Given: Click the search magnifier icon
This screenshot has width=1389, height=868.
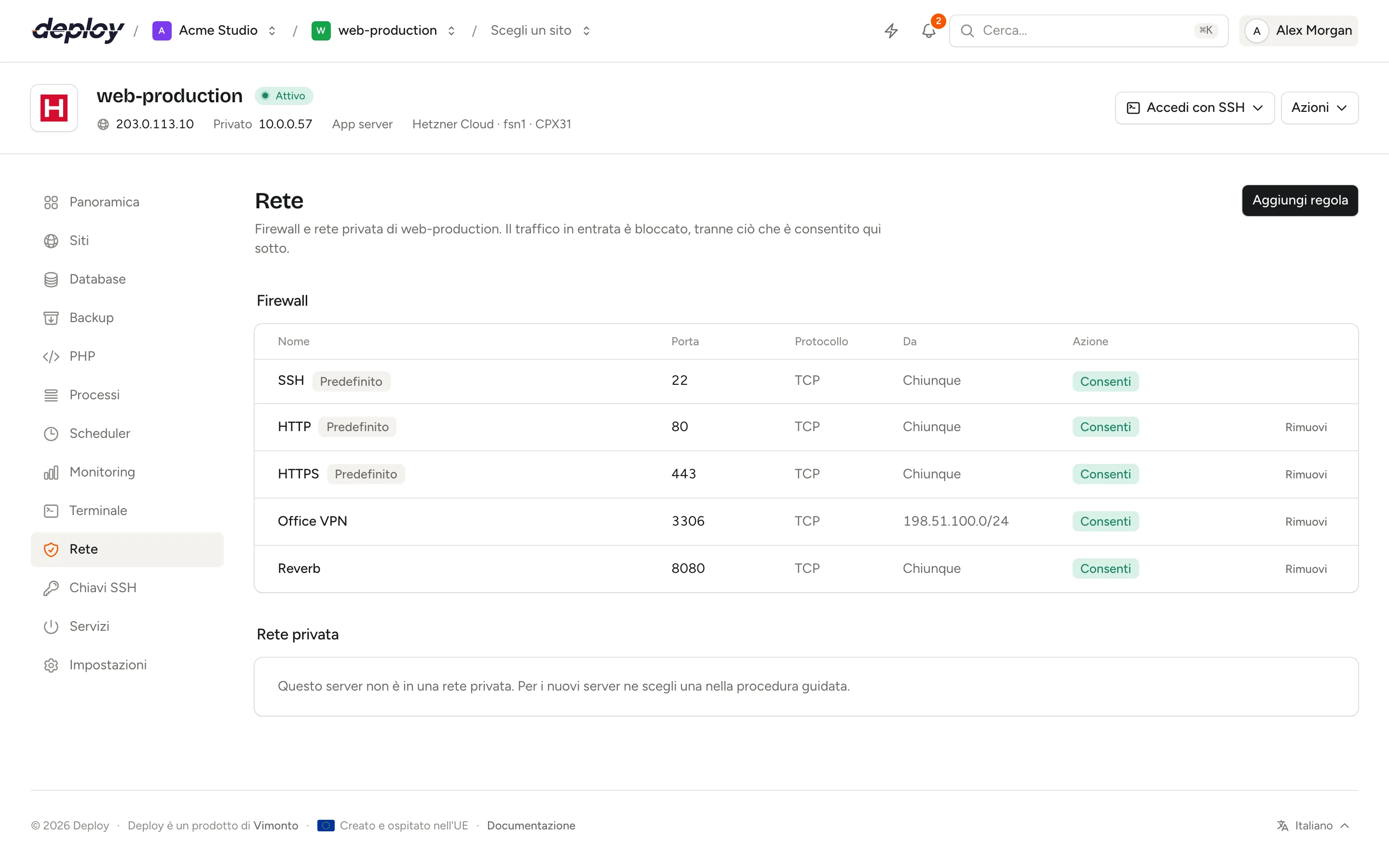Looking at the screenshot, I should coord(967,30).
